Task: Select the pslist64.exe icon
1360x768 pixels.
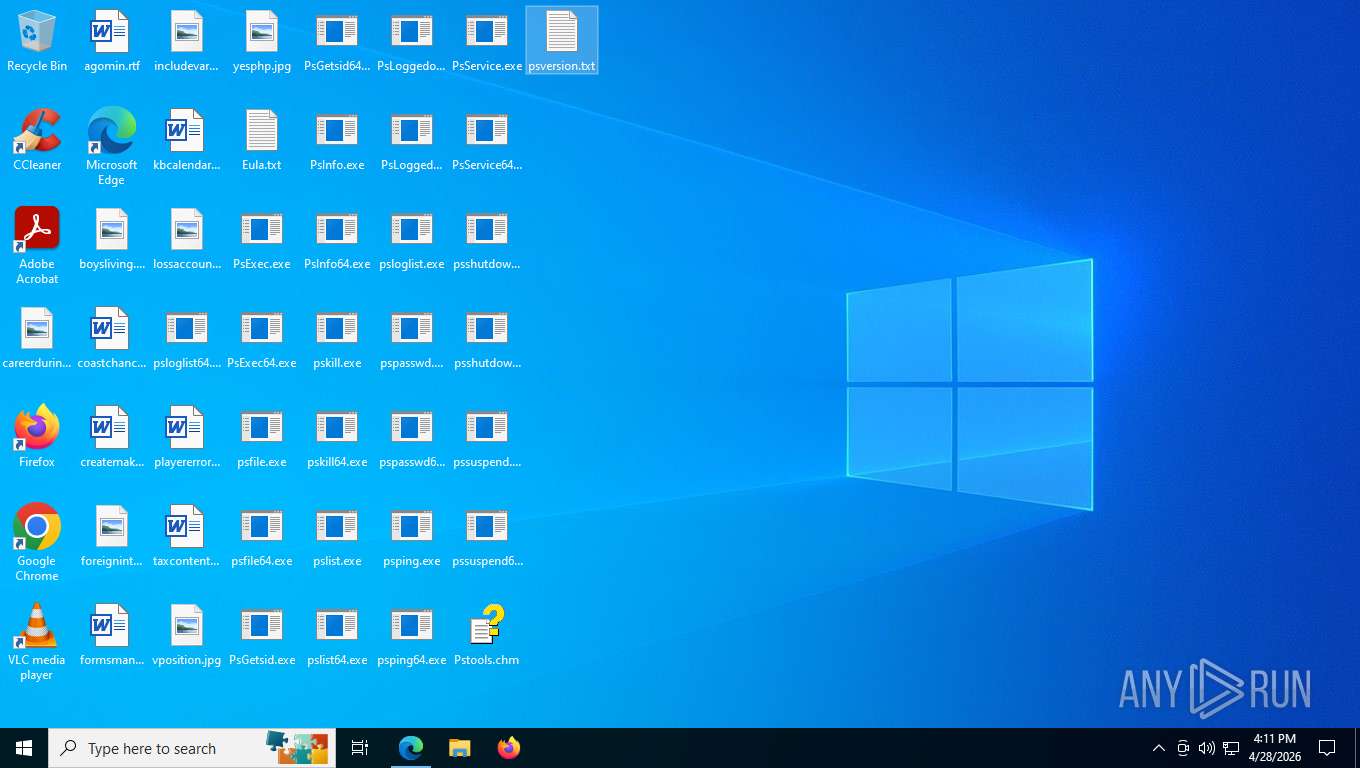Action: point(337,635)
